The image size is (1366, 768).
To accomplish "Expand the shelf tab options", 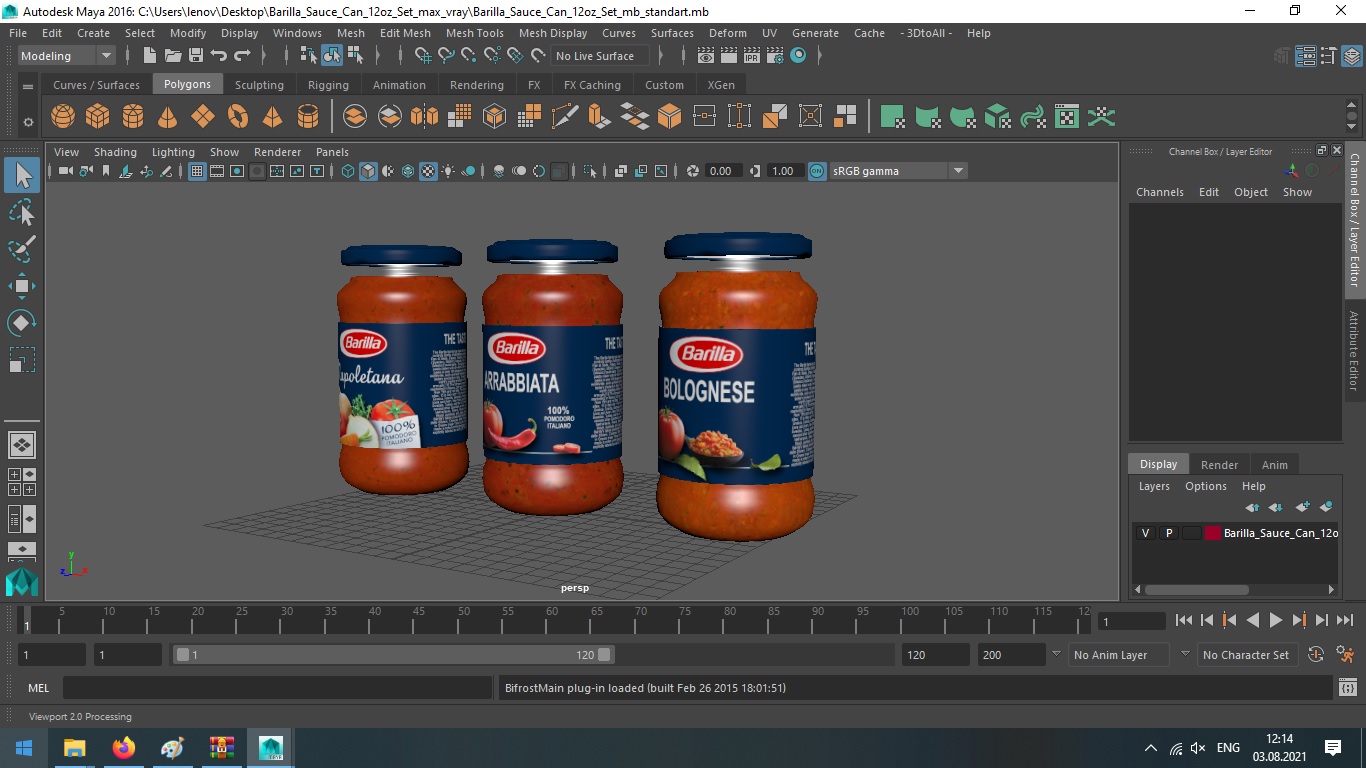I will (x=28, y=87).
